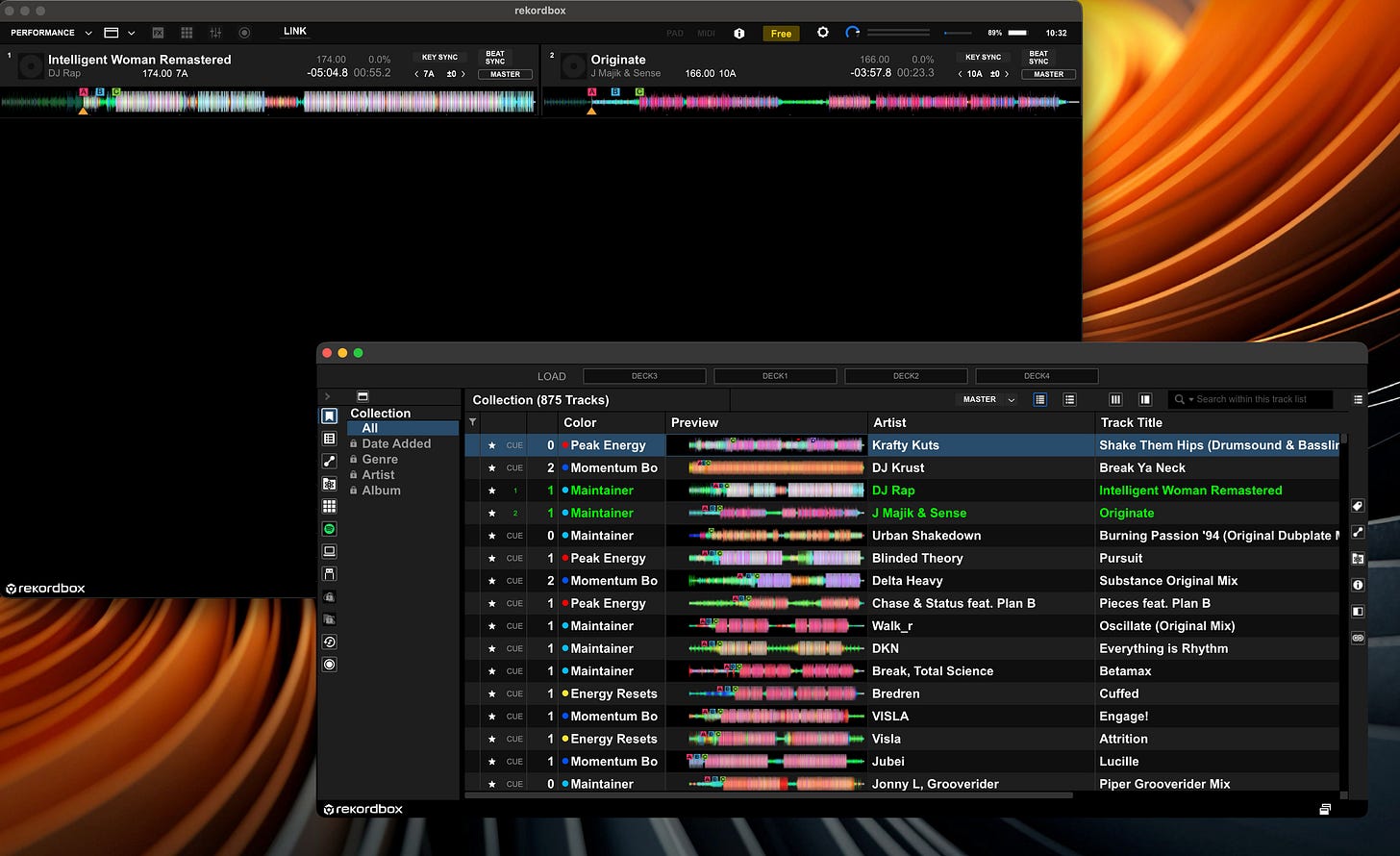Open the search options dropdown arrow
This screenshot has height=856, width=1400.
click(1190, 399)
